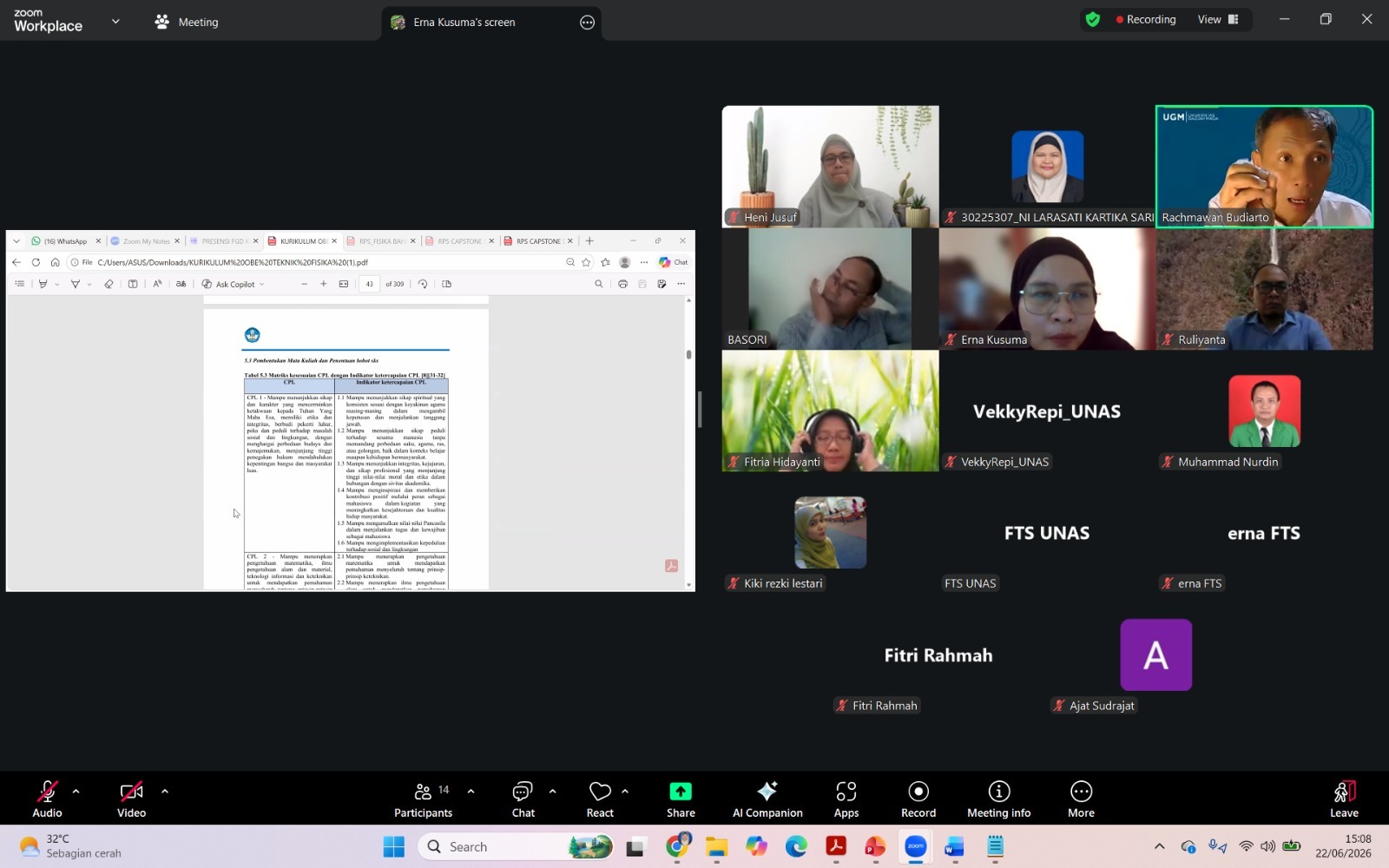Expand the Participants options chevron
The image size is (1389, 868).
[471, 792]
